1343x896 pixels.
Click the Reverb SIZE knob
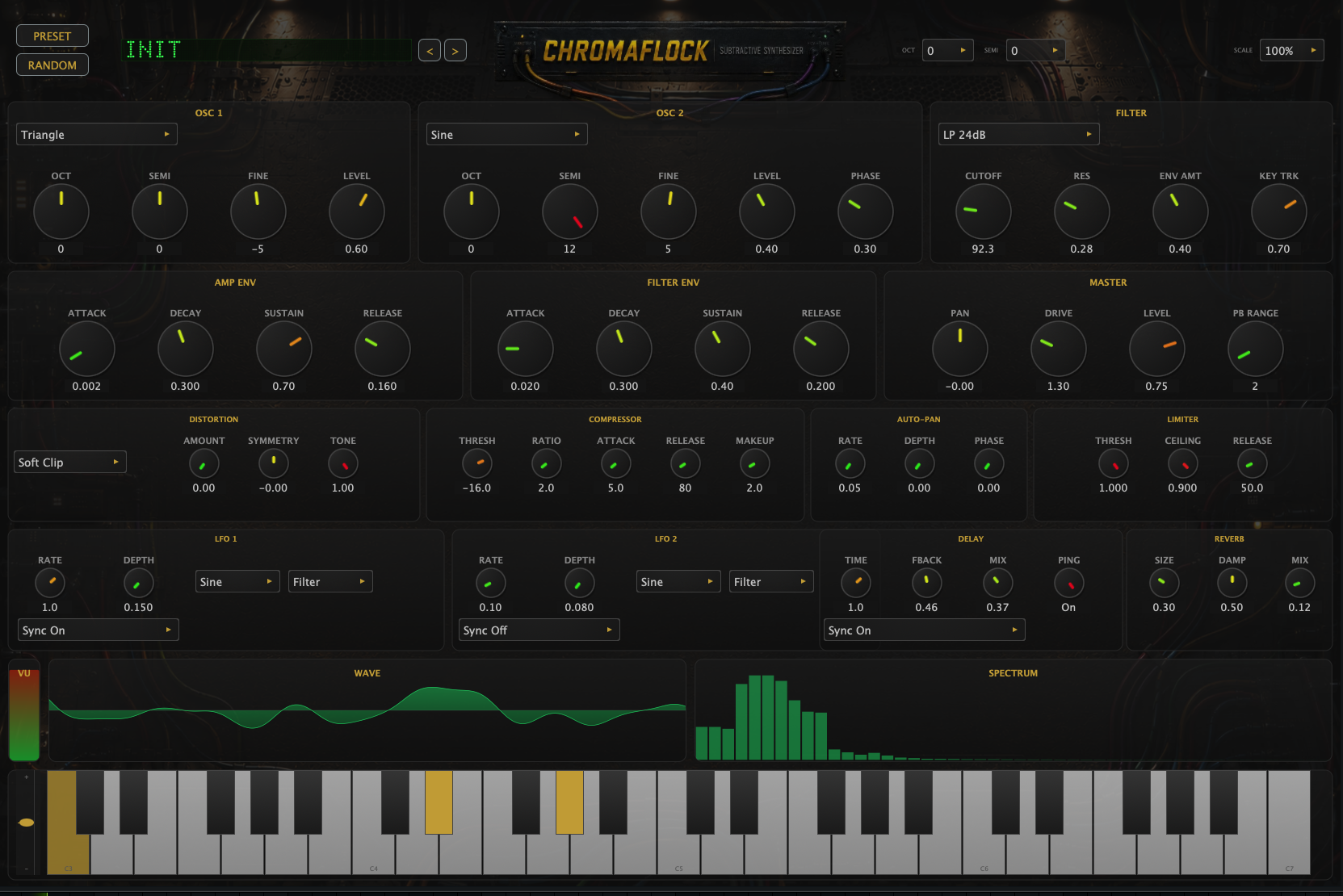[x=1165, y=583]
